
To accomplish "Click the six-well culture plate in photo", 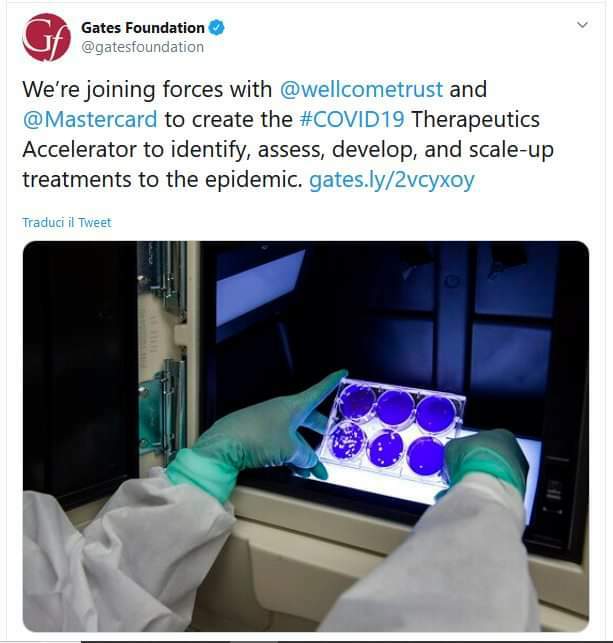I will click(x=392, y=427).
